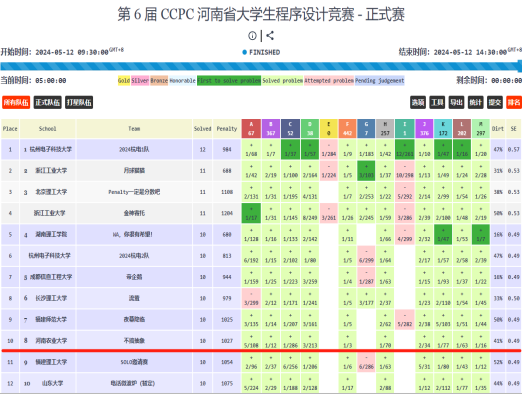Click rank 1 first-solve cell 12/261

pos(405,150)
